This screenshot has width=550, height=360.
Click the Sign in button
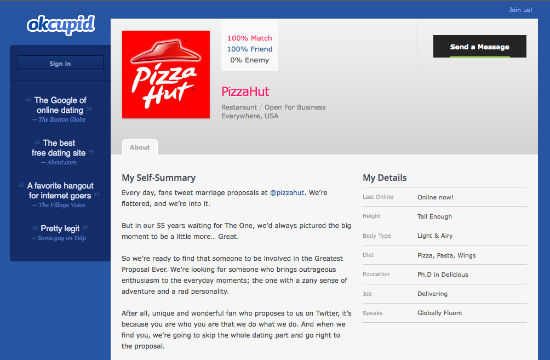coord(60,64)
